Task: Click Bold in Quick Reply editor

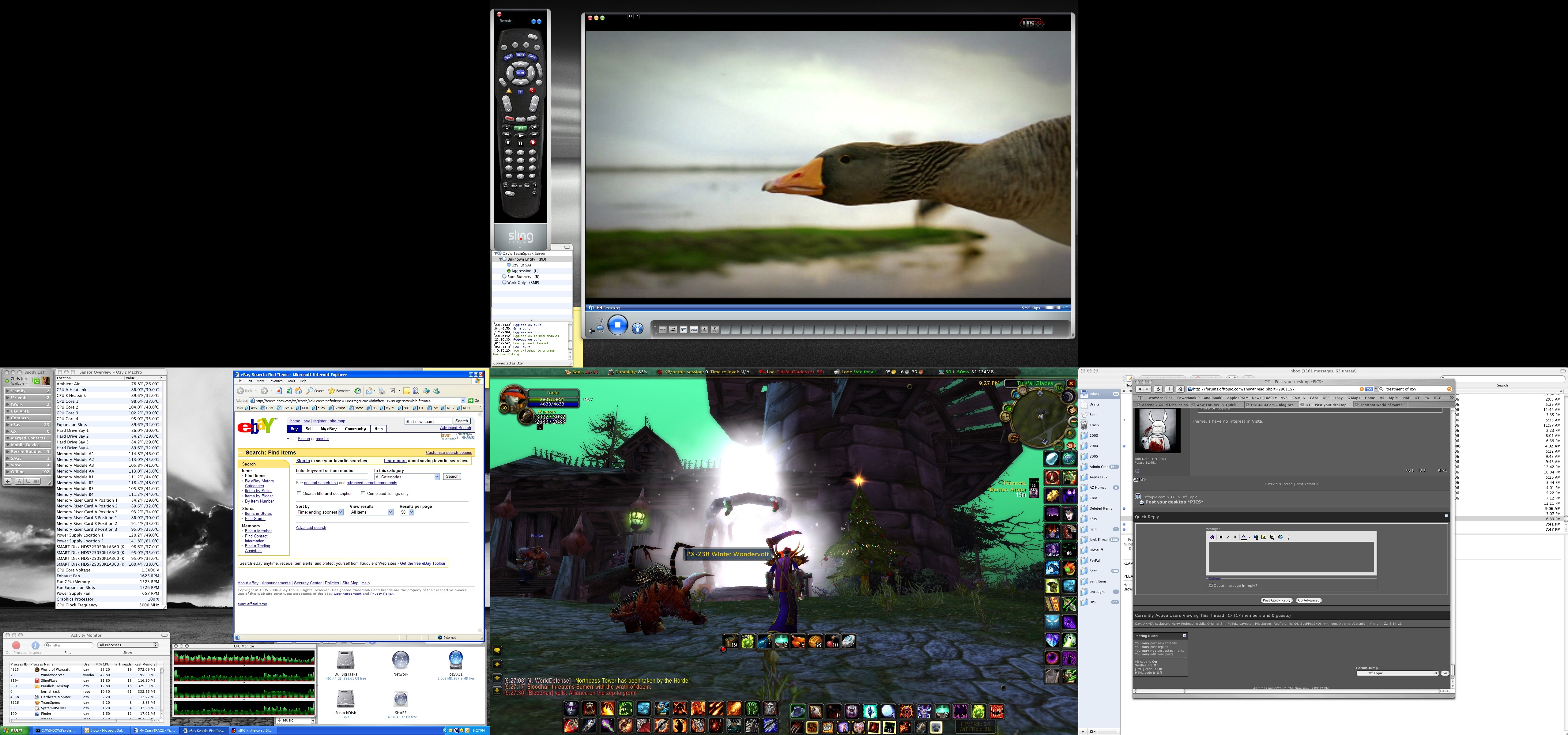Action: pos(1221,537)
